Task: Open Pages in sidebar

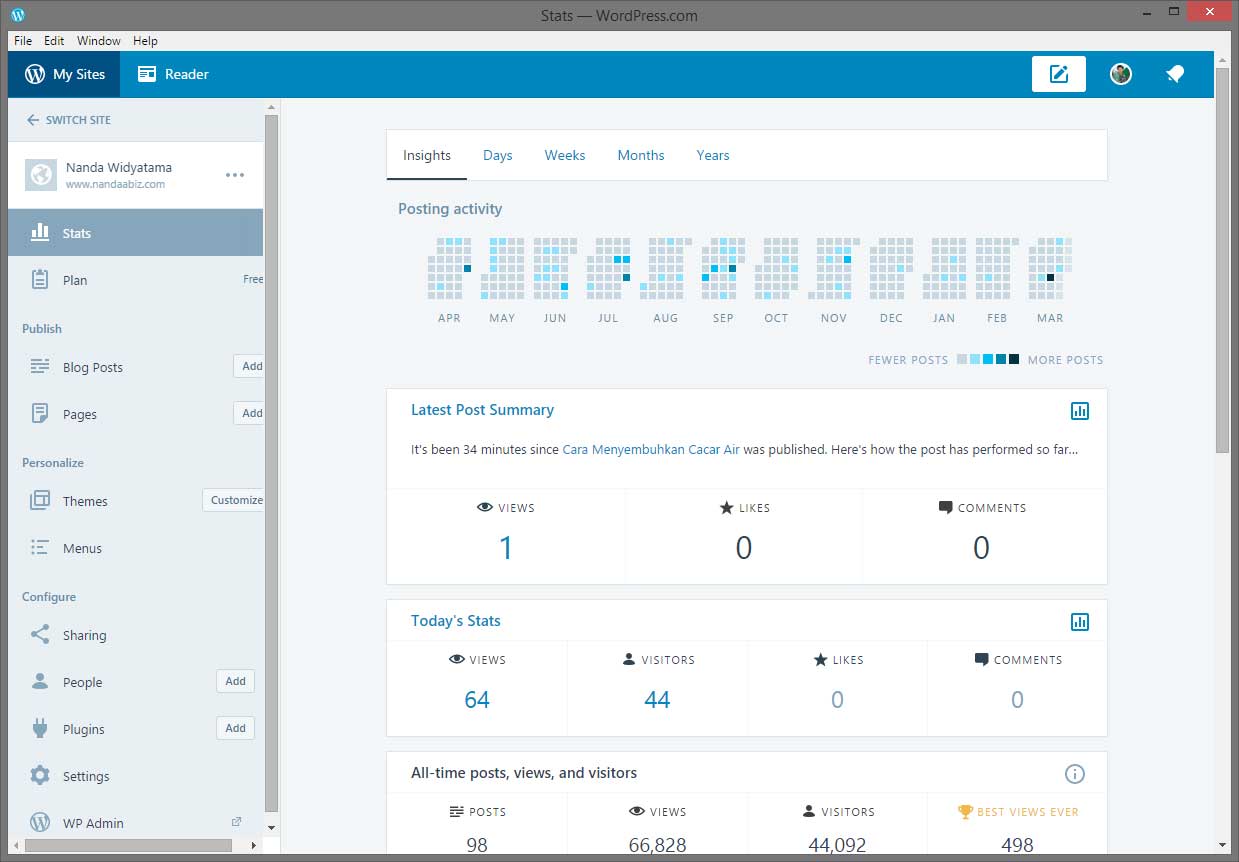Action: coord(80,414)
